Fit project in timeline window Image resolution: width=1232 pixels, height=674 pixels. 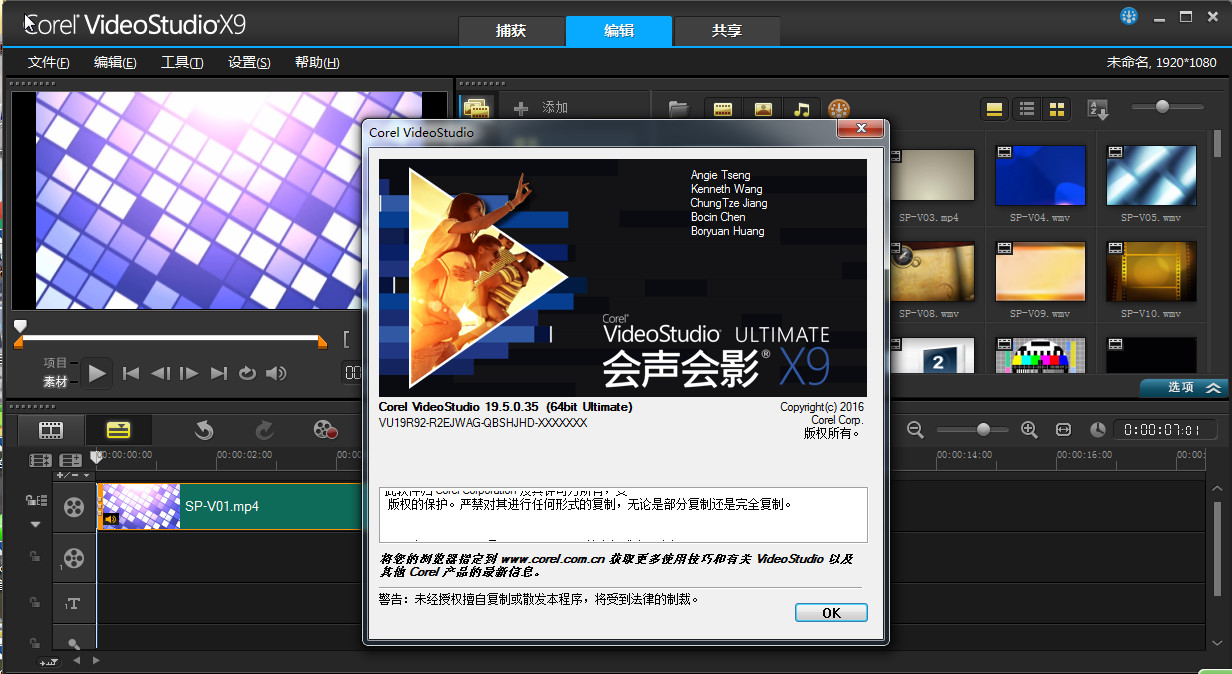pos(1063,429)
